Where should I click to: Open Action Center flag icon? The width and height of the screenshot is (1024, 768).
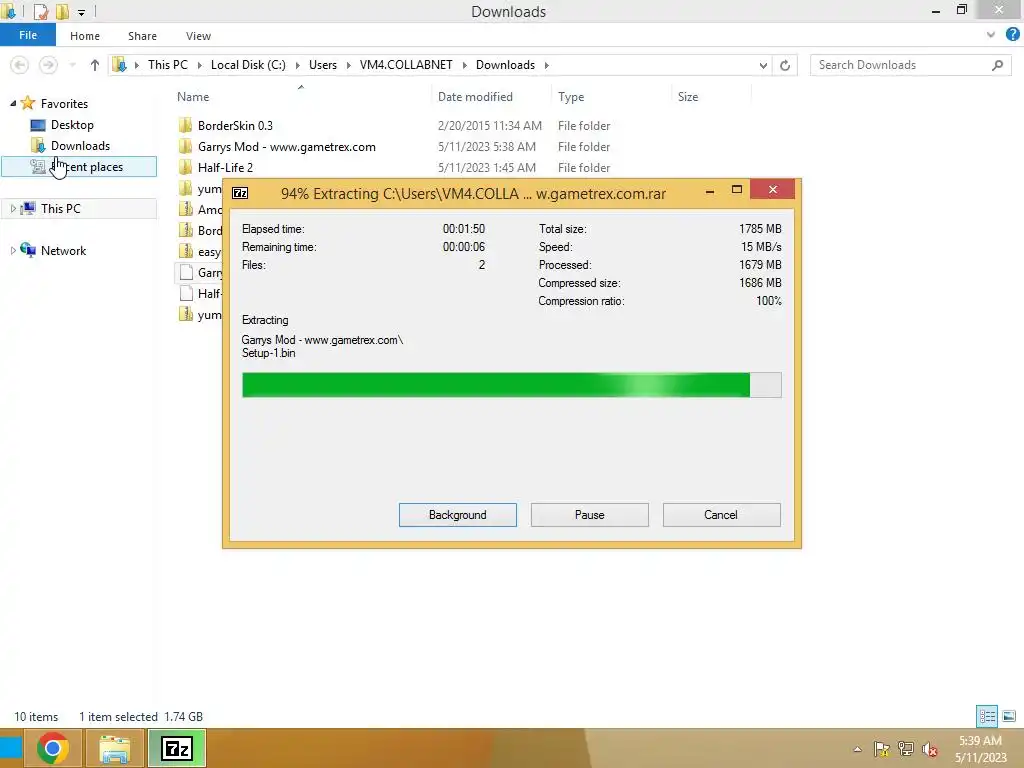pyautogui.click(x=882, y=748)
